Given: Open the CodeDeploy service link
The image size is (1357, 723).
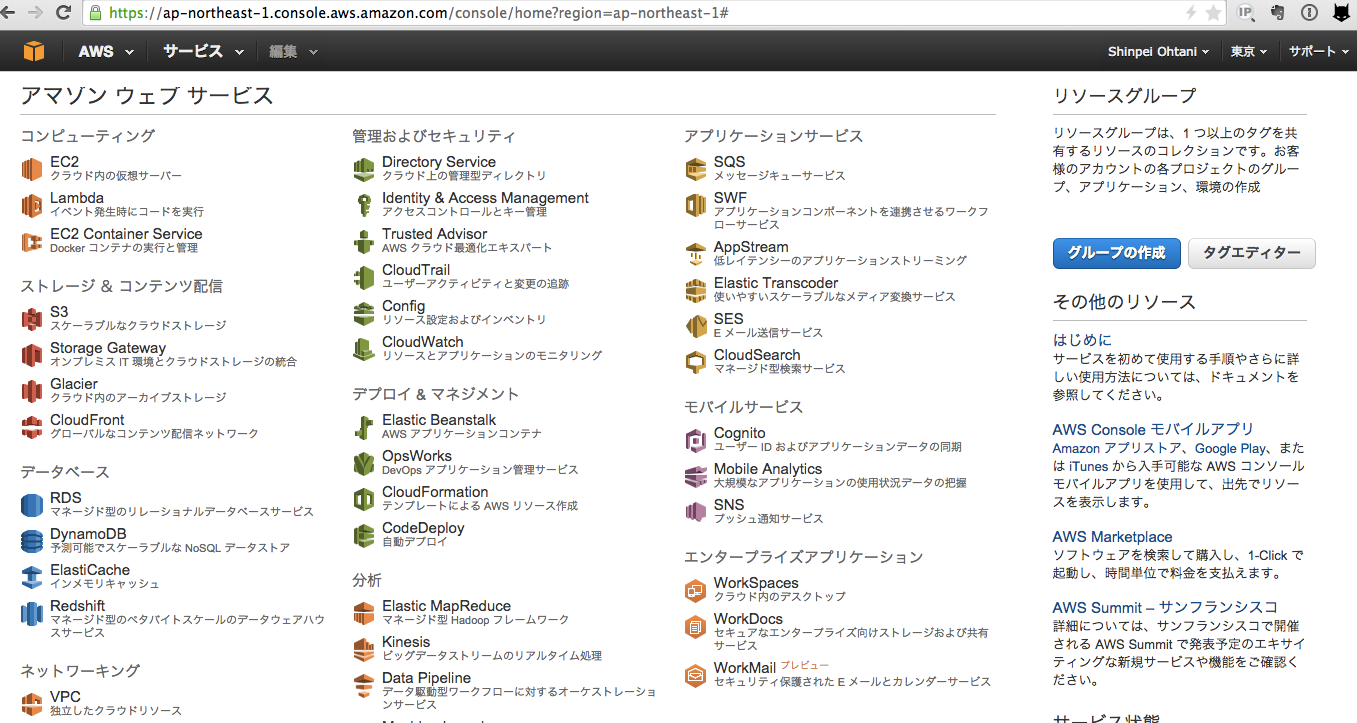Looking at the screenshot, I should coord(423,528).
